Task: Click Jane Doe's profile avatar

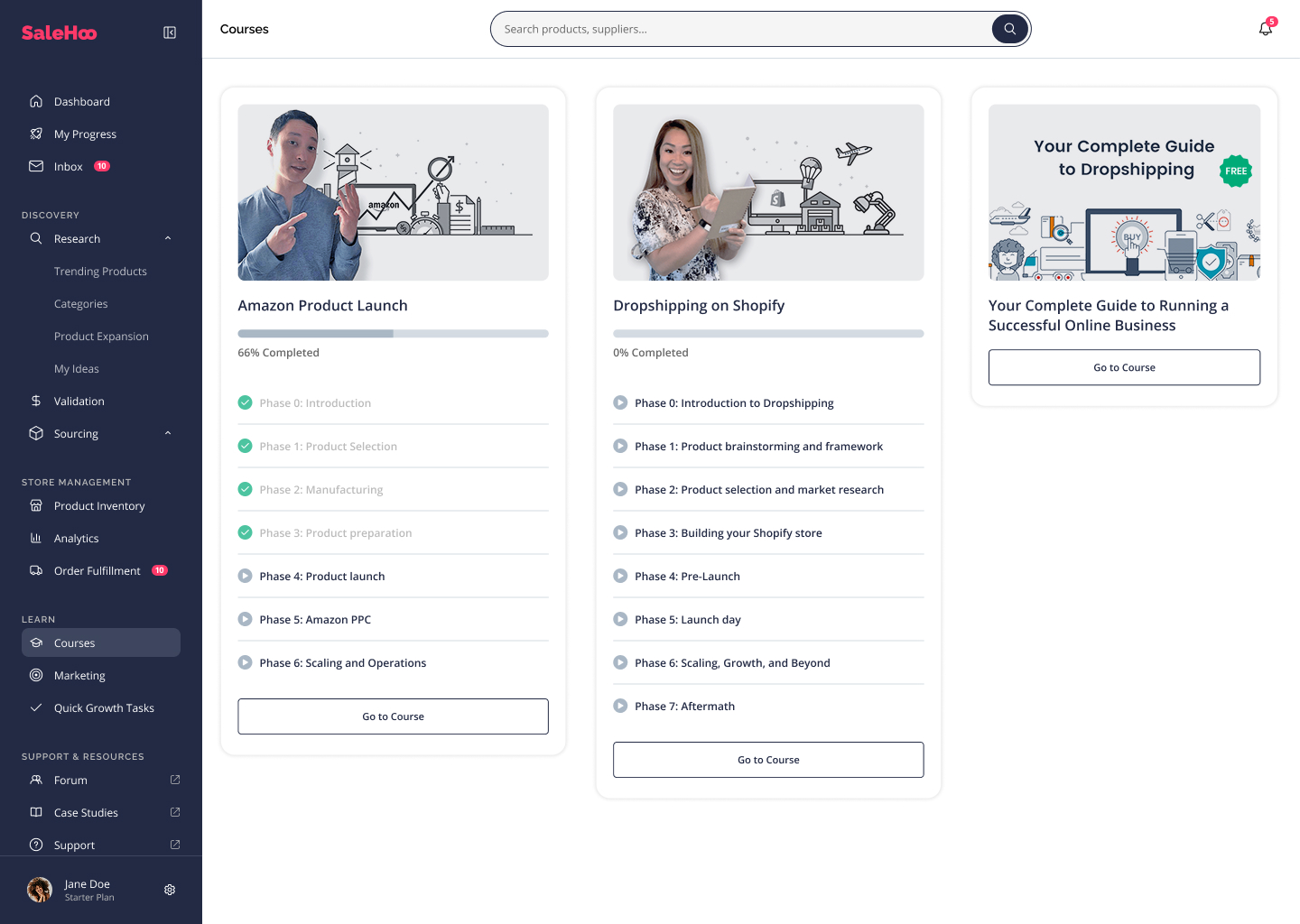Action: click(x=40, y=890)
